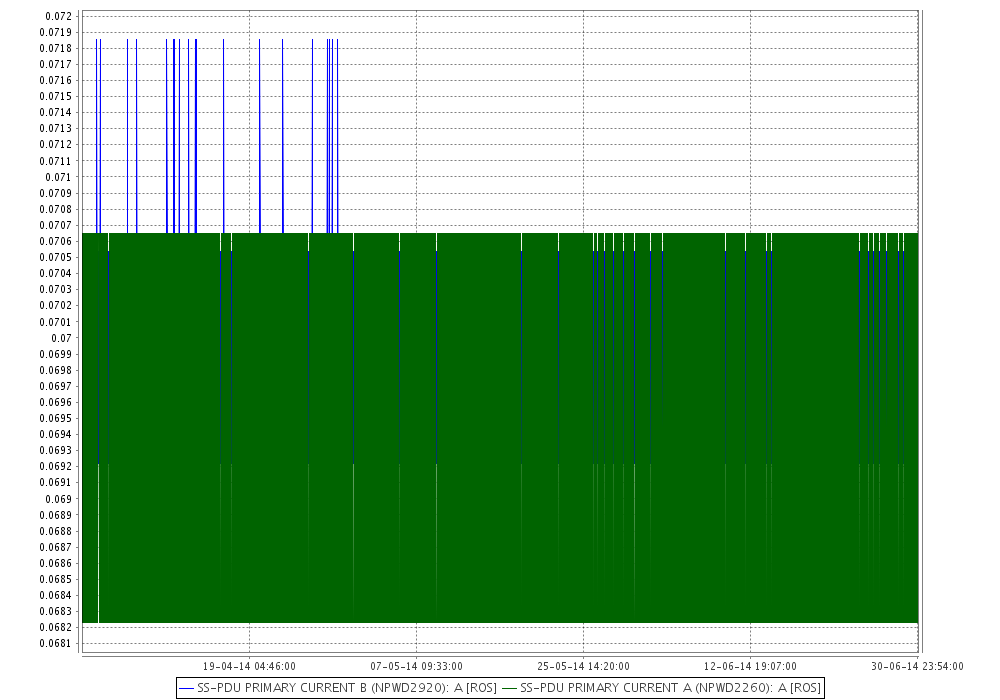Click y-axis value 0.069

click(58, 499)
